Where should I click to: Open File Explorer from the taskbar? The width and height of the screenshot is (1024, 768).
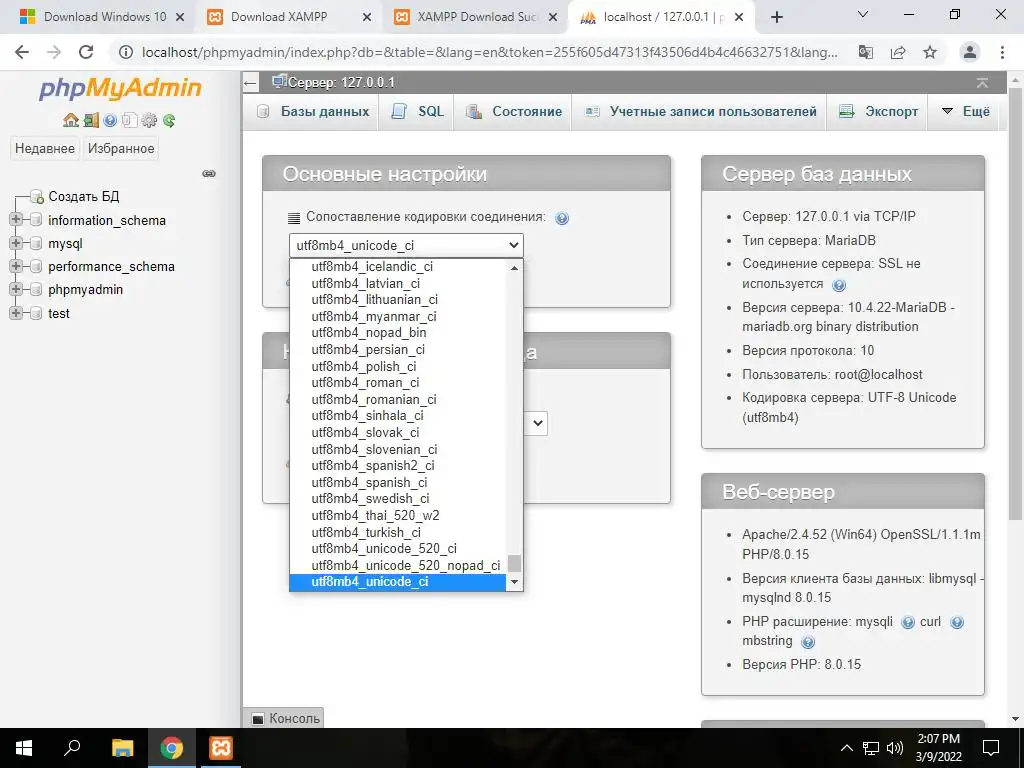point(122,748)
